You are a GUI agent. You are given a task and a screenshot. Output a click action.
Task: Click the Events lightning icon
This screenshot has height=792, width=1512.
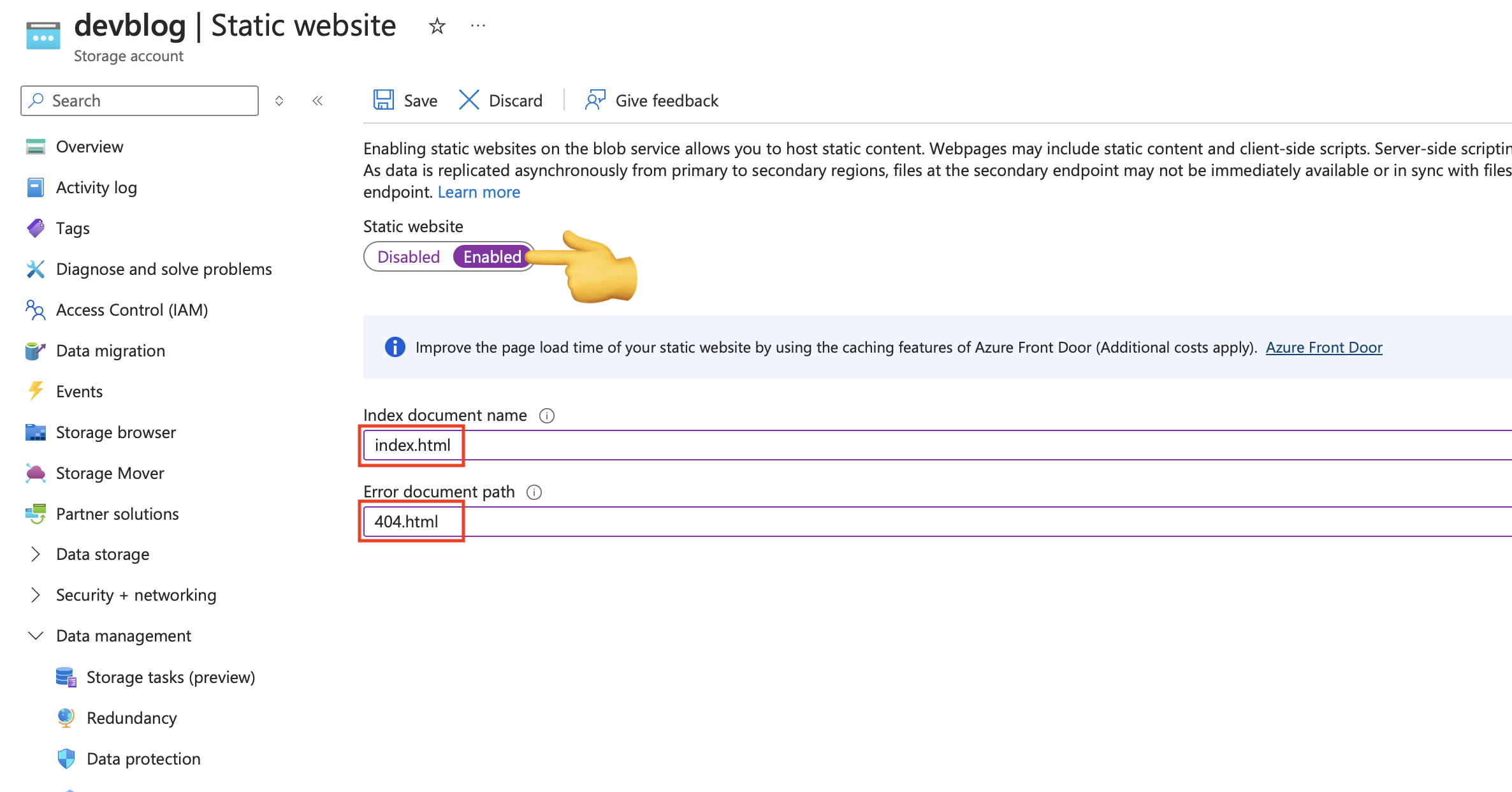click(36, 391)
